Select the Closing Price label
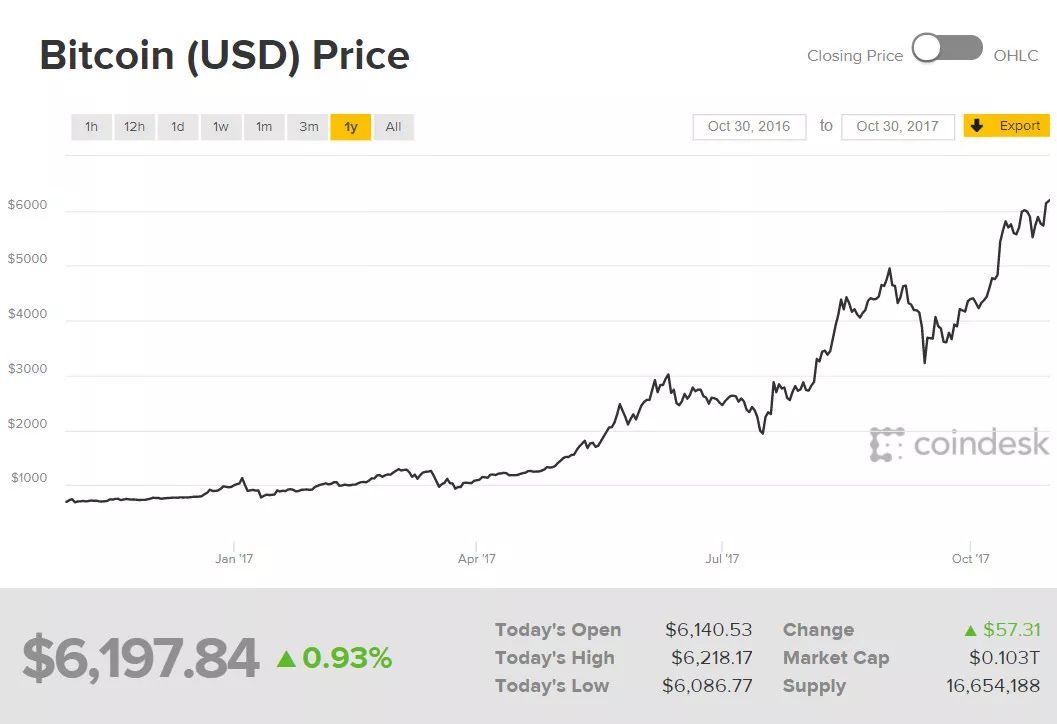Screen dimensions: 1057x724 click(x=855, y=56)
